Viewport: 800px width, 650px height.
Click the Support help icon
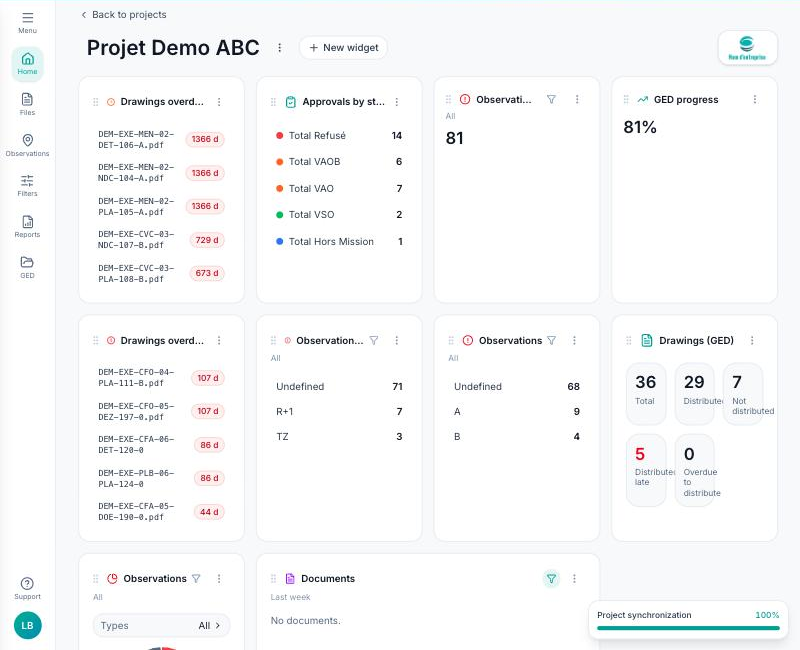[x=28, y=588]
